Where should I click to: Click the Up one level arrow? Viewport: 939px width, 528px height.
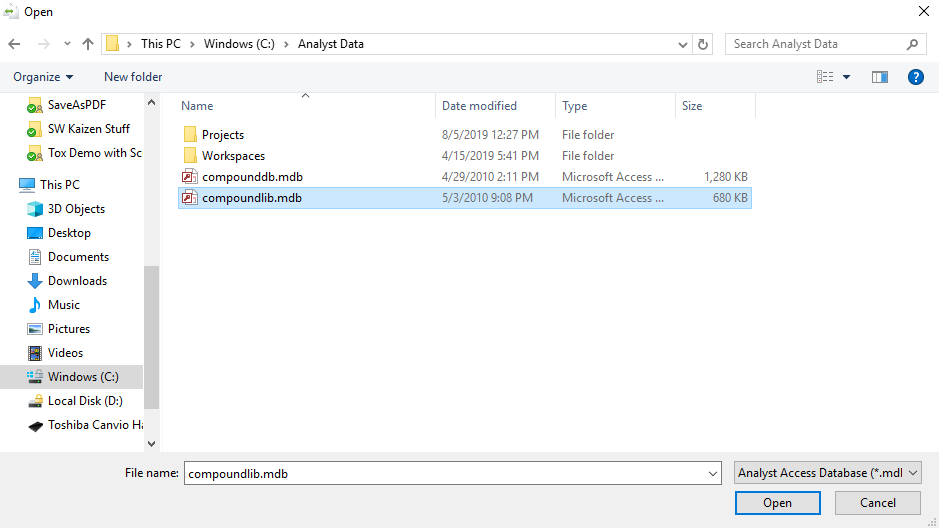click(88, 44)
